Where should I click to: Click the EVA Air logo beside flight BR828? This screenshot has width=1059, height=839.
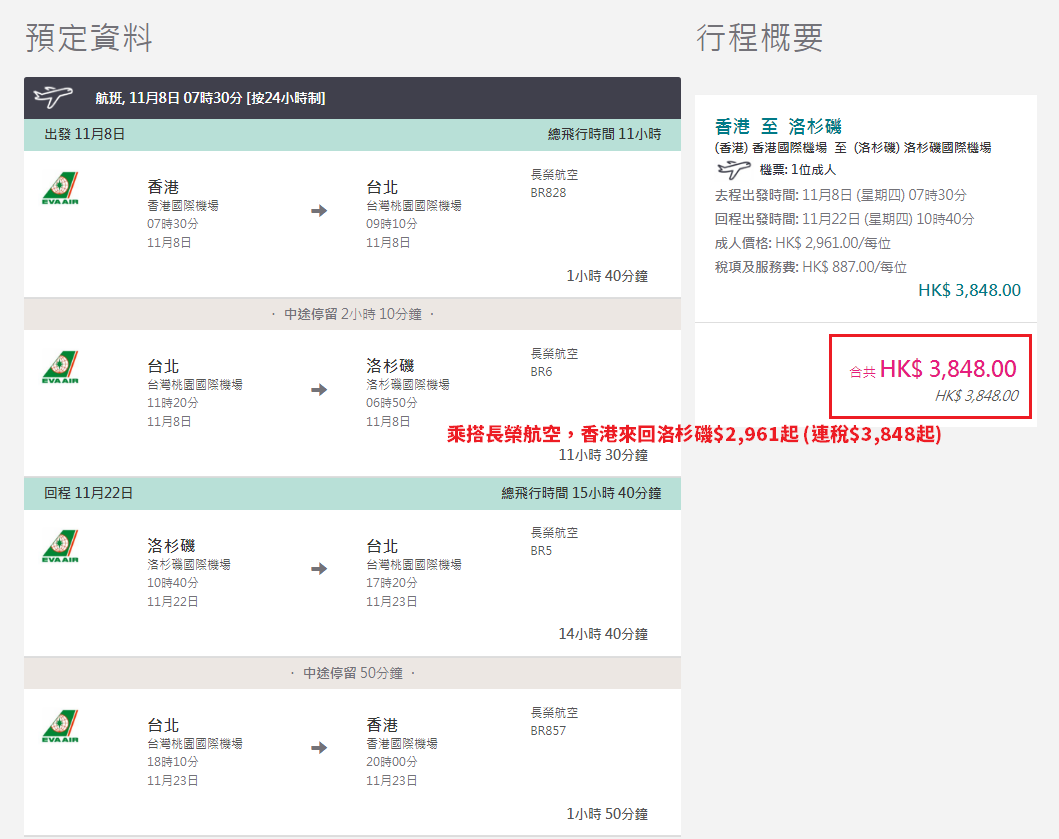(60, 188)
